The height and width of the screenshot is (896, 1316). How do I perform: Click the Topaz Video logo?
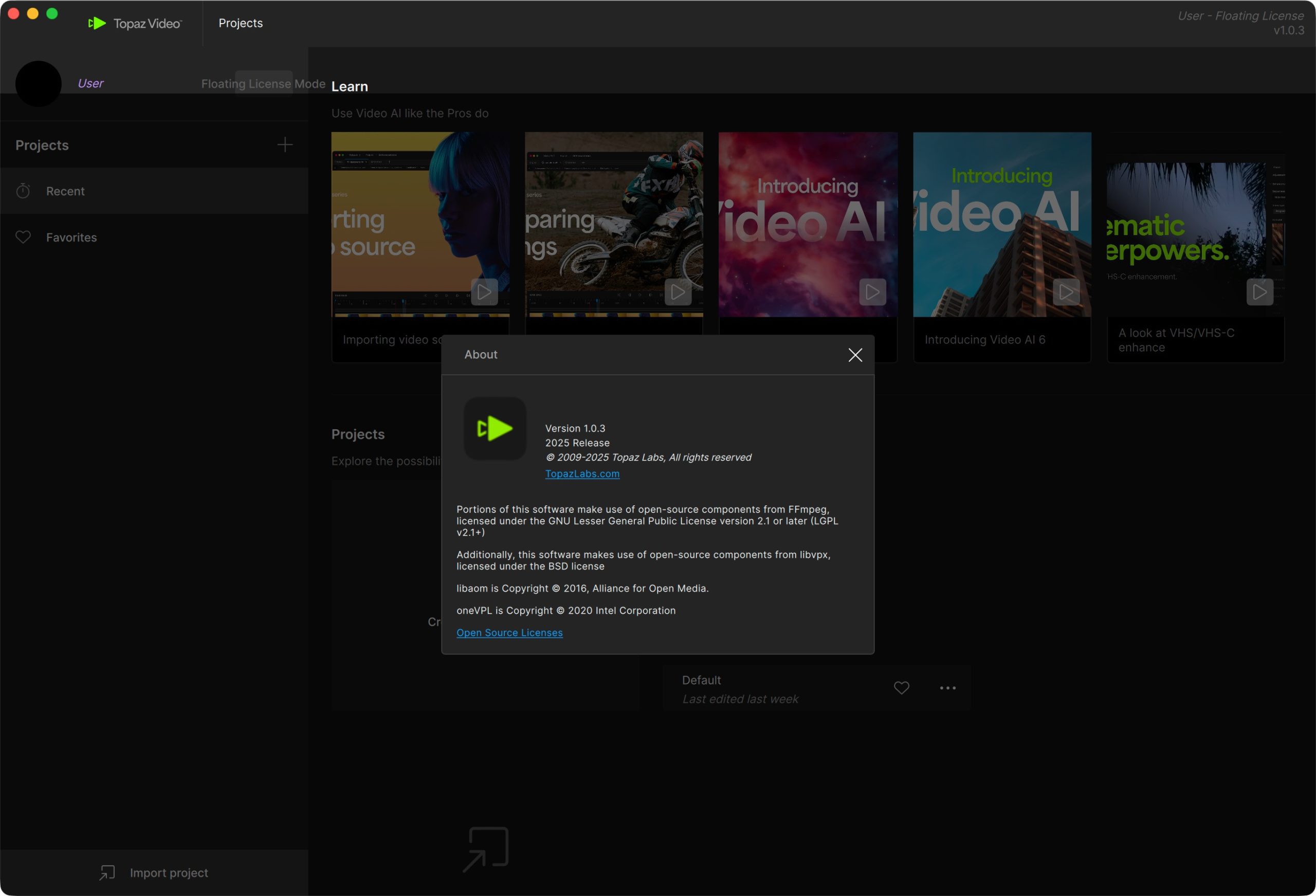[135, 23]
